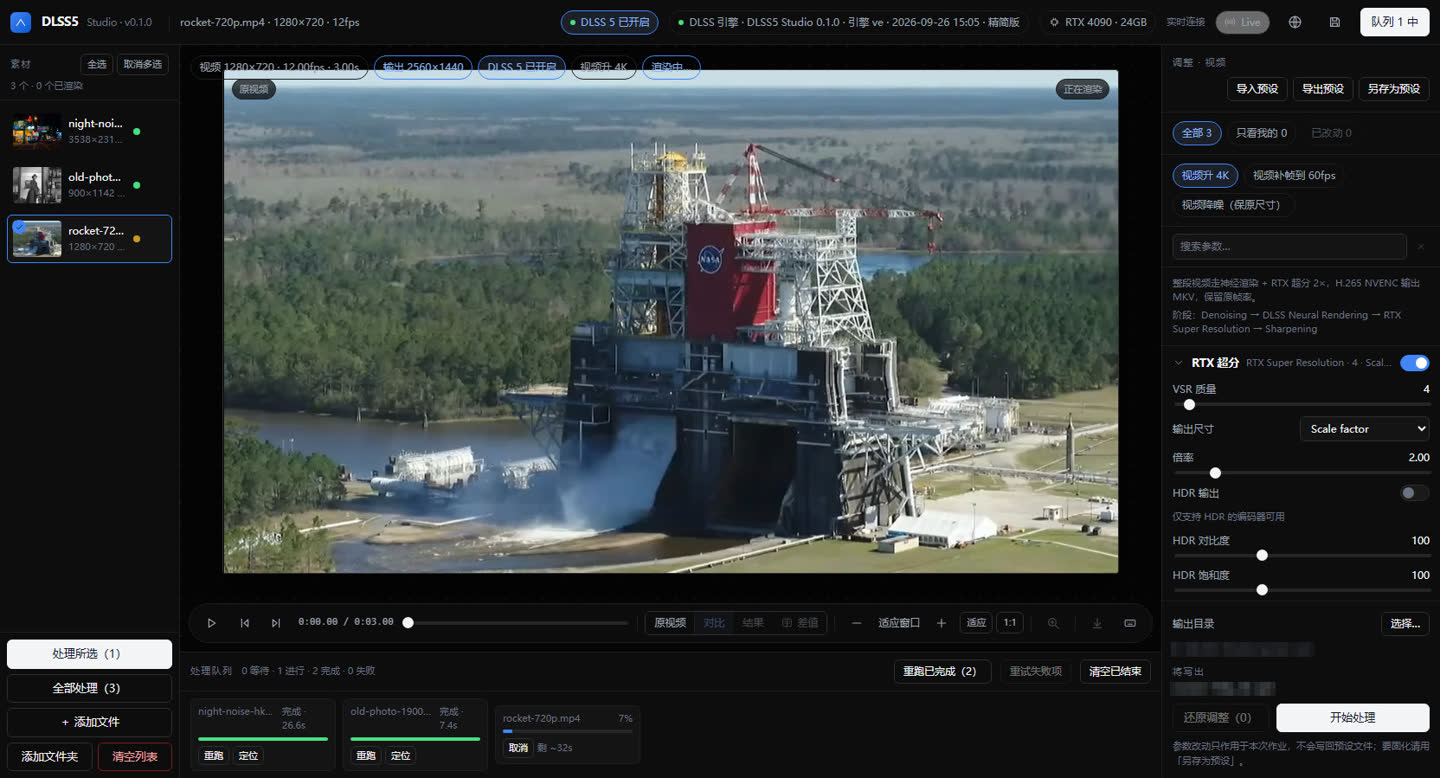The height and width of the screenshot is (778, 1440).
Task: Click the DLSS5 app logo icon
Action: coord(21,21)
